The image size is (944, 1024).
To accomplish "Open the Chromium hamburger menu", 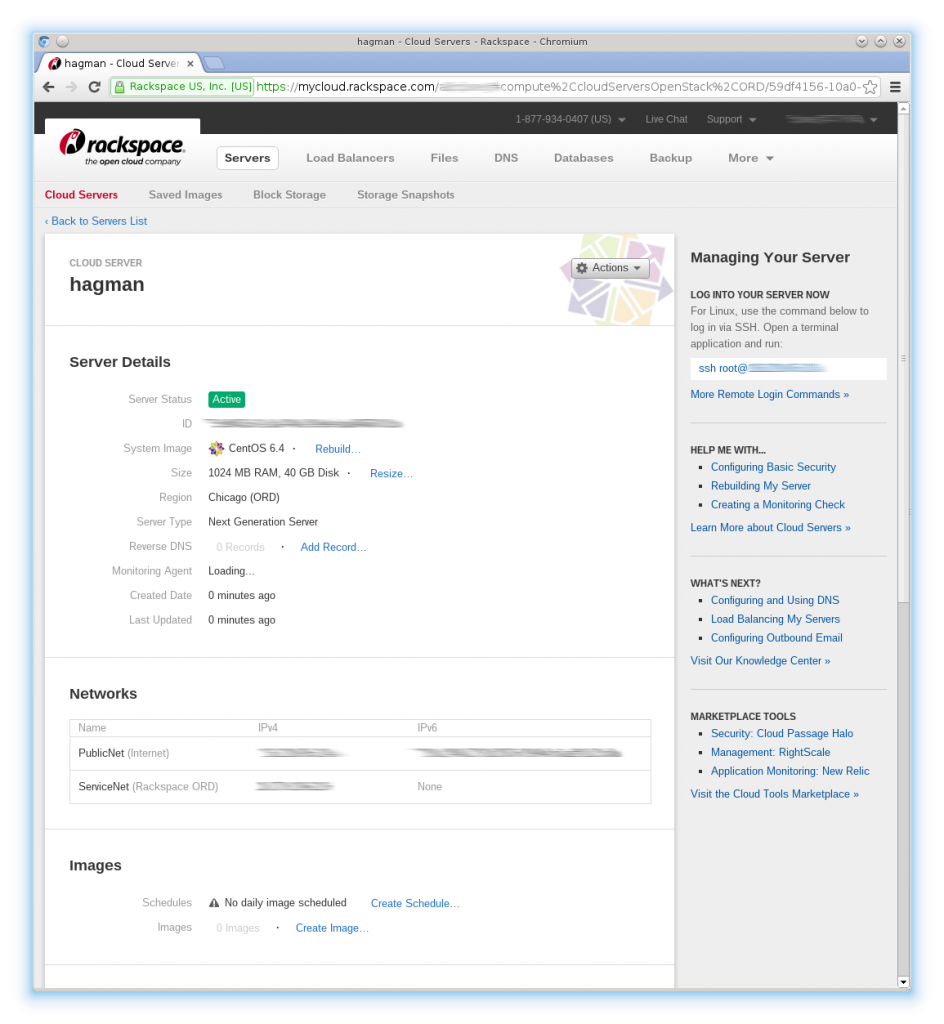I will point(895,87).
